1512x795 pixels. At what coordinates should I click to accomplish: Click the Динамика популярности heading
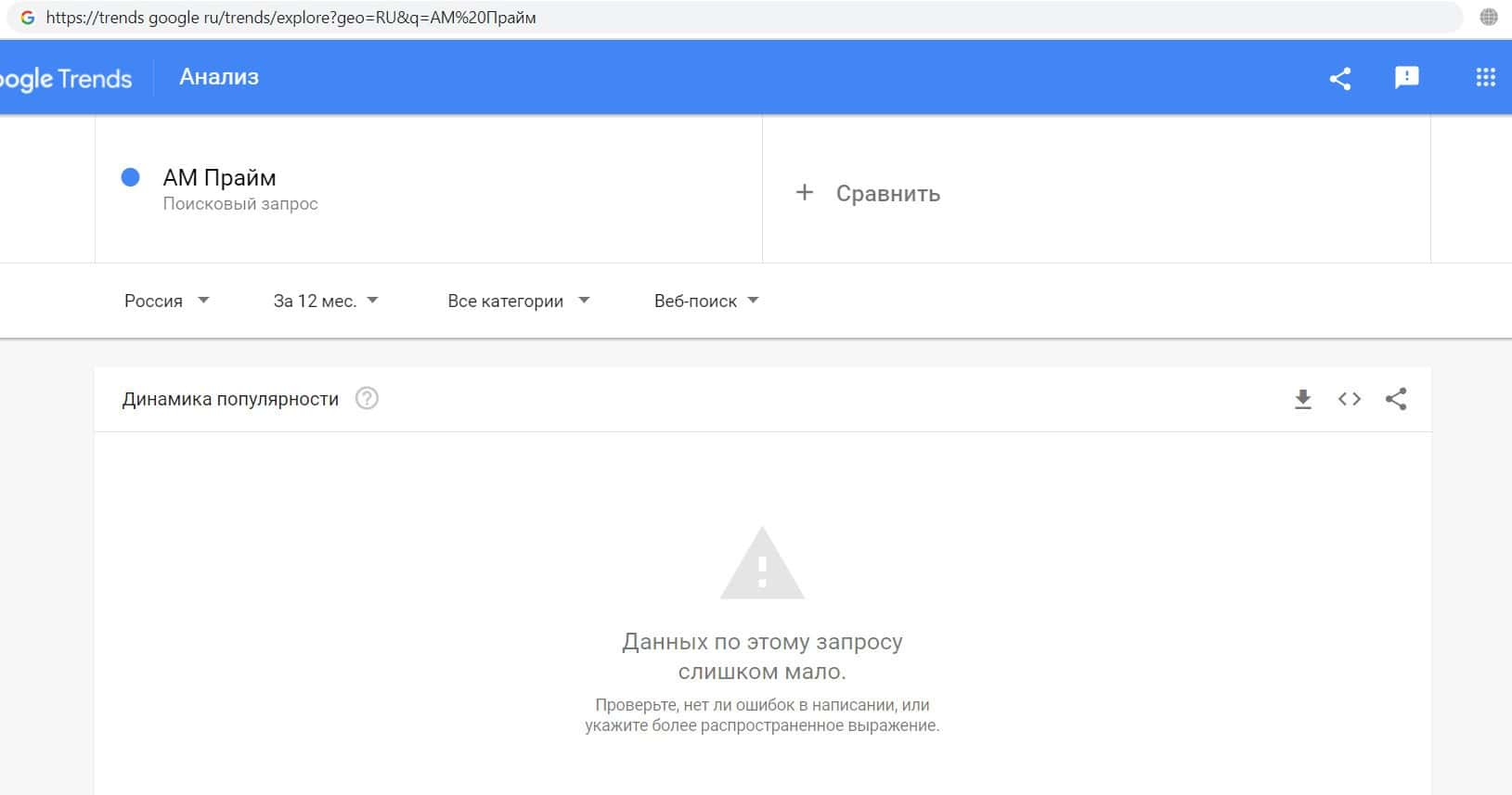point(230,399)
